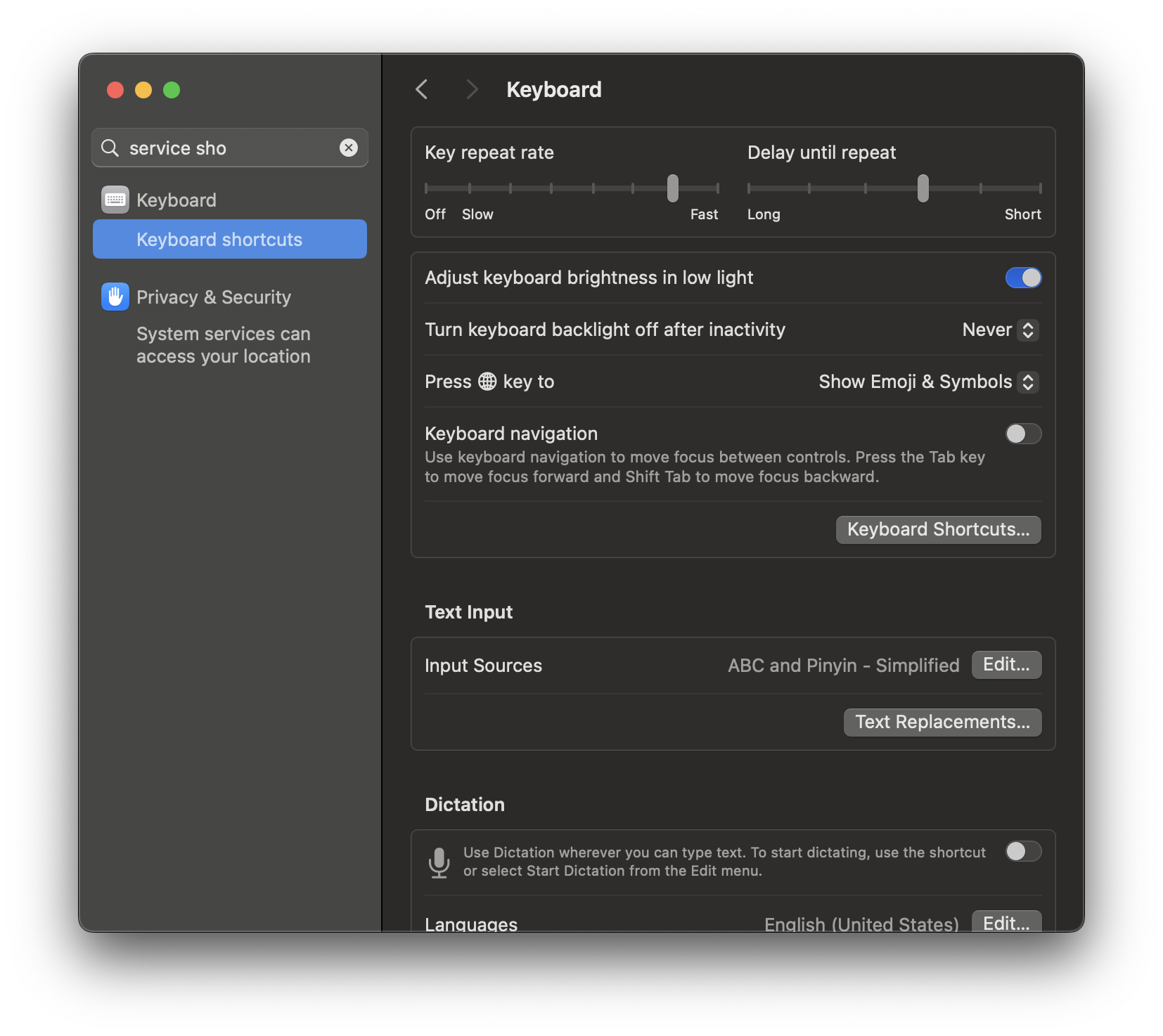Edit the Input Sources list

[1006, 664]
